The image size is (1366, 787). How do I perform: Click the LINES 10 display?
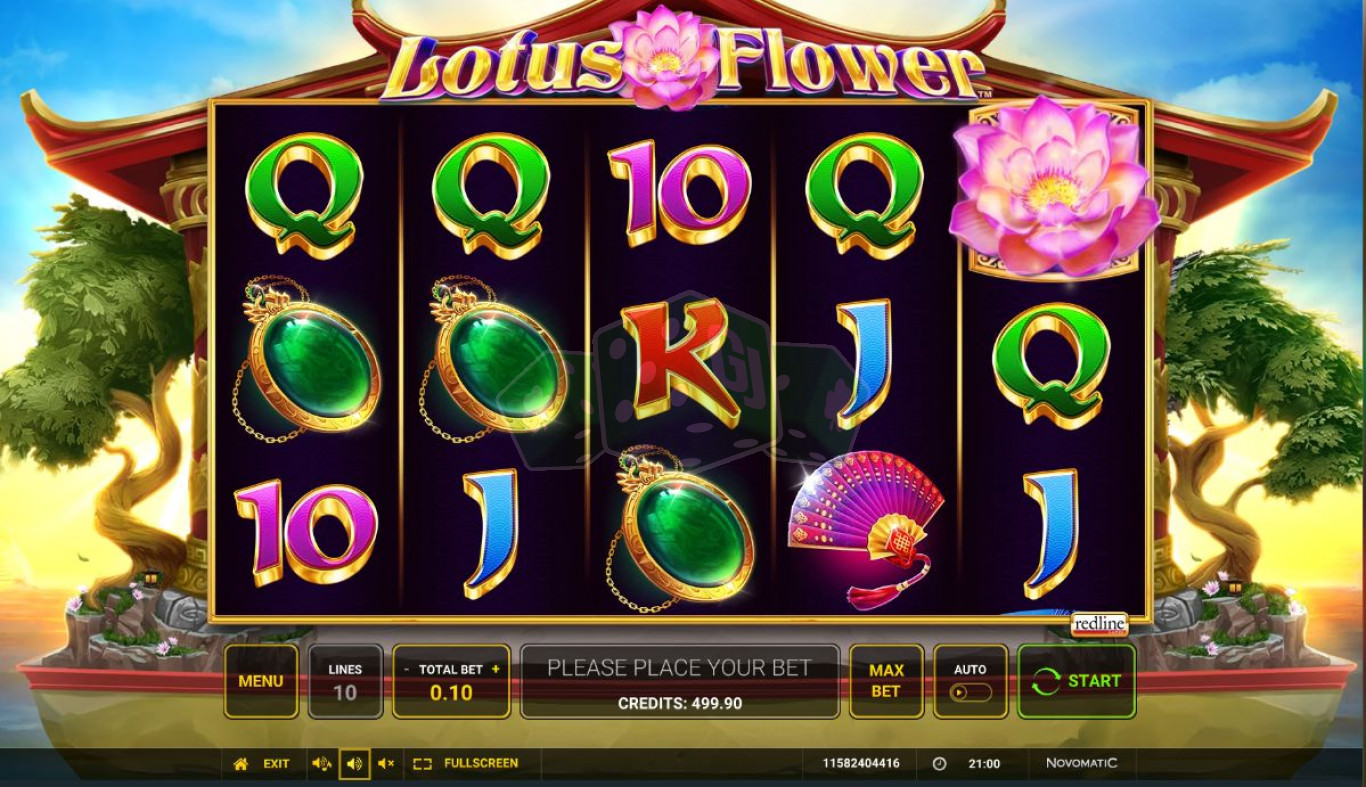point(345,681)
